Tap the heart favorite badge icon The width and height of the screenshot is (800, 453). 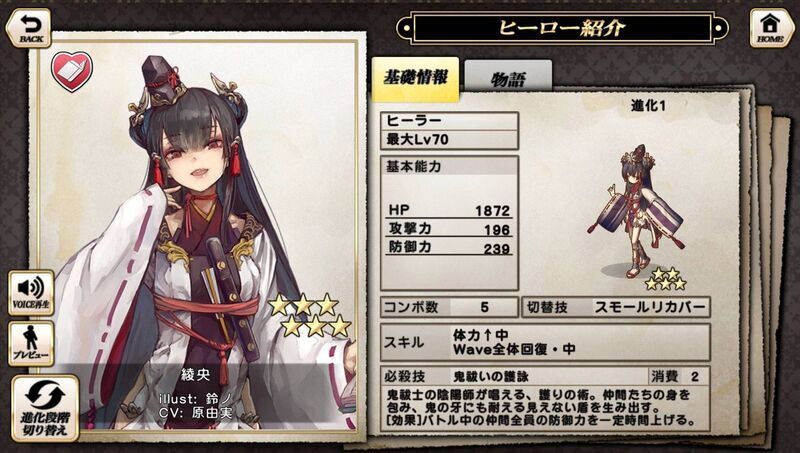pos(72,71)
